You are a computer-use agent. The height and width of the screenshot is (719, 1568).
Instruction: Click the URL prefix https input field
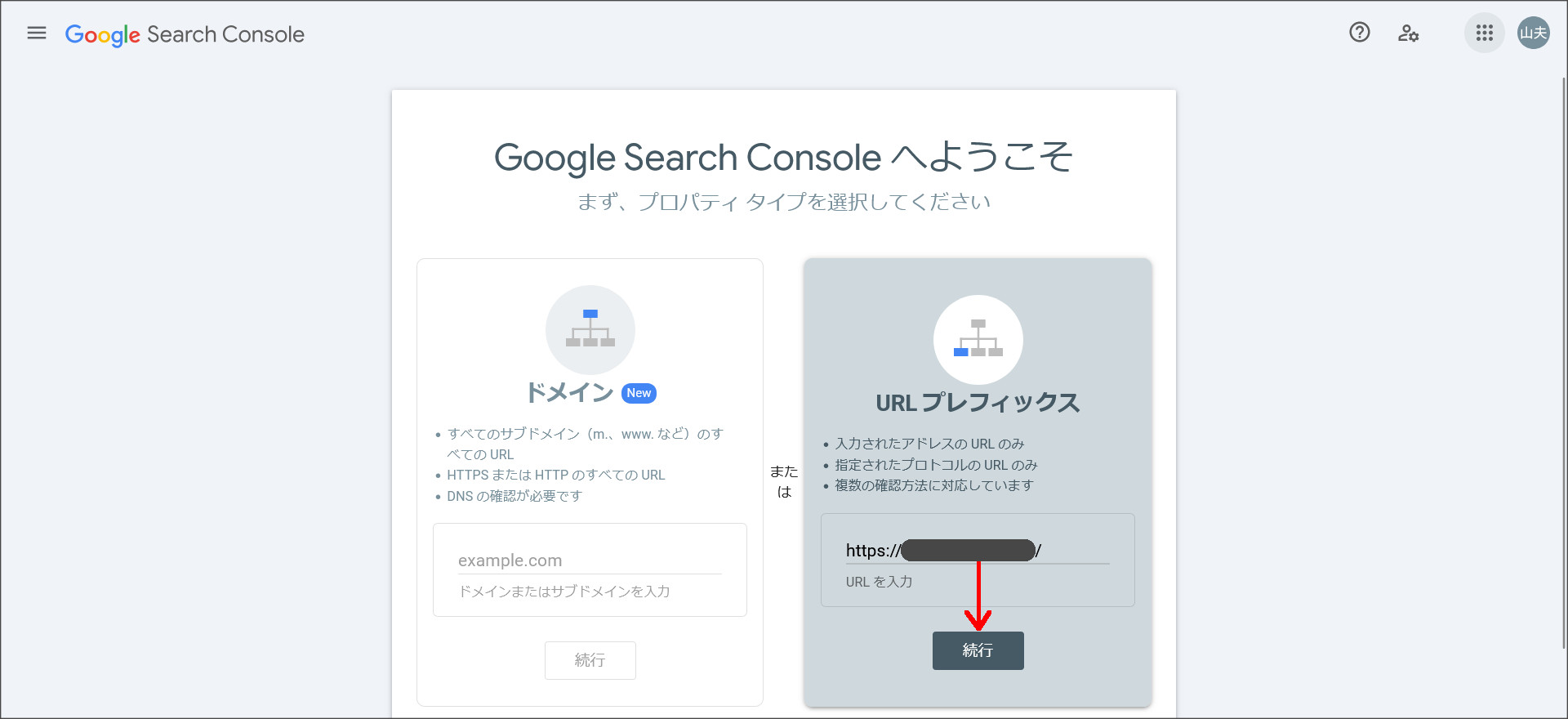pyautogui.click(x=978, y=551)
